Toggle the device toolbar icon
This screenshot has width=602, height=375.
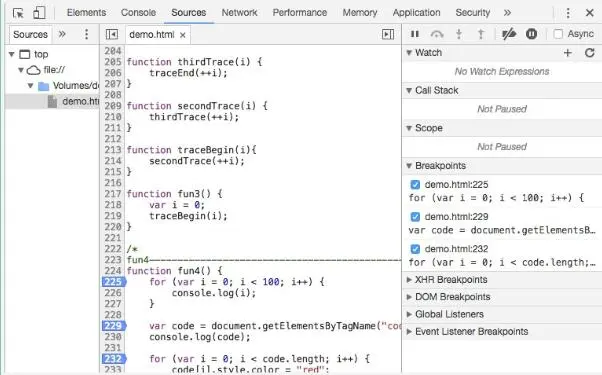click(39, 12)
